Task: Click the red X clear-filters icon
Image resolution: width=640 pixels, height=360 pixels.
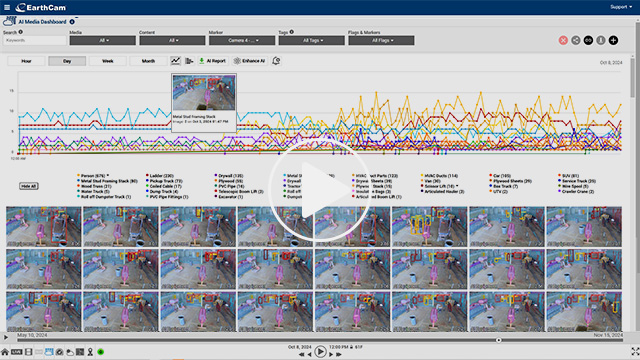Action: click(563, 40)
